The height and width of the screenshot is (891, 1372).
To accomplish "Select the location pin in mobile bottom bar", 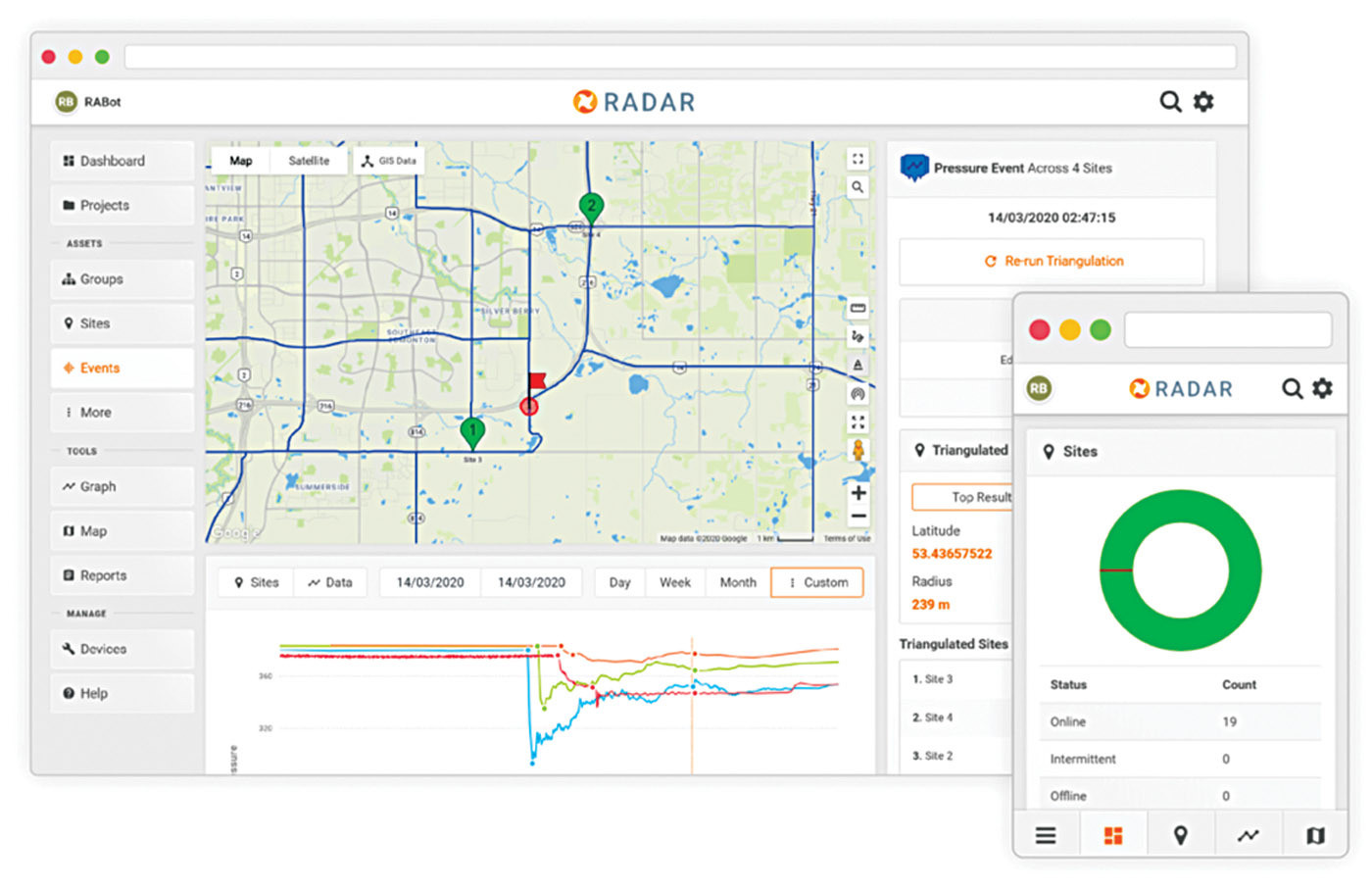I will tap(1181, 835).
